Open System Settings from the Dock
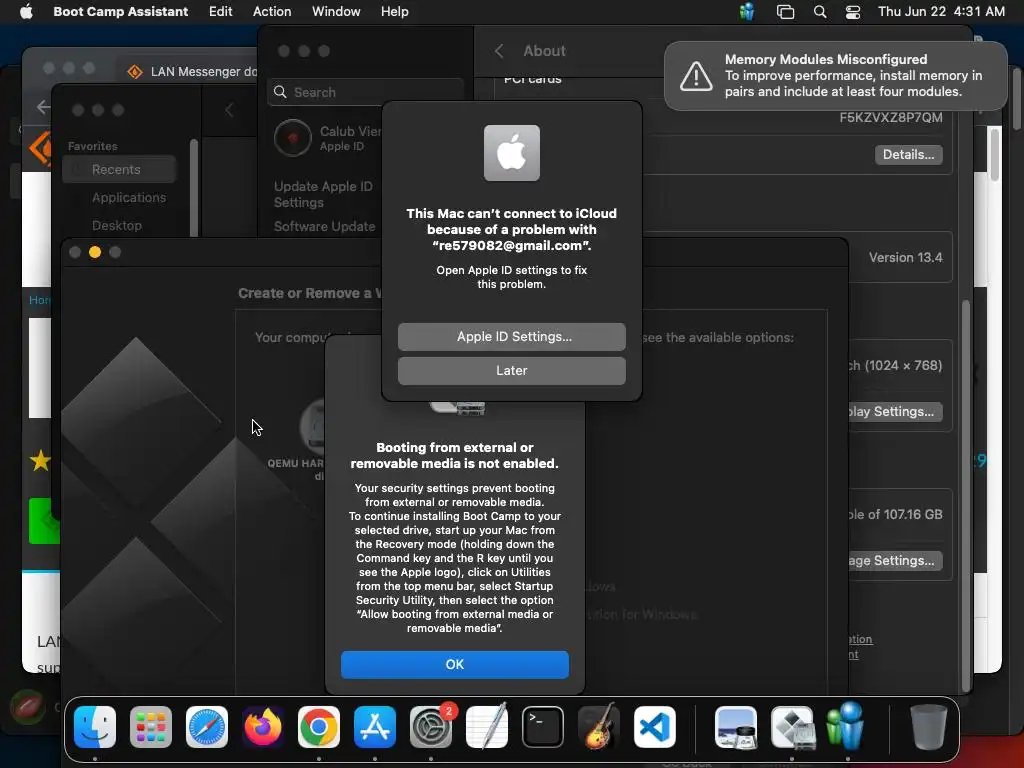The image size is (1024, 768). [431, 727]
